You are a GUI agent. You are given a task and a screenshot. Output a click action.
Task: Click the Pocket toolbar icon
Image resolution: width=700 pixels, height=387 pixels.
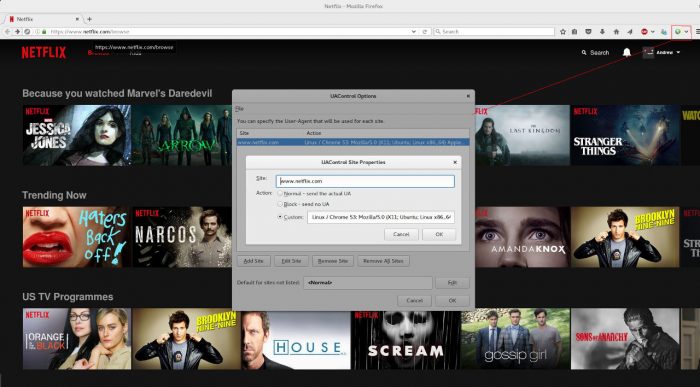(x=588, y=32)
